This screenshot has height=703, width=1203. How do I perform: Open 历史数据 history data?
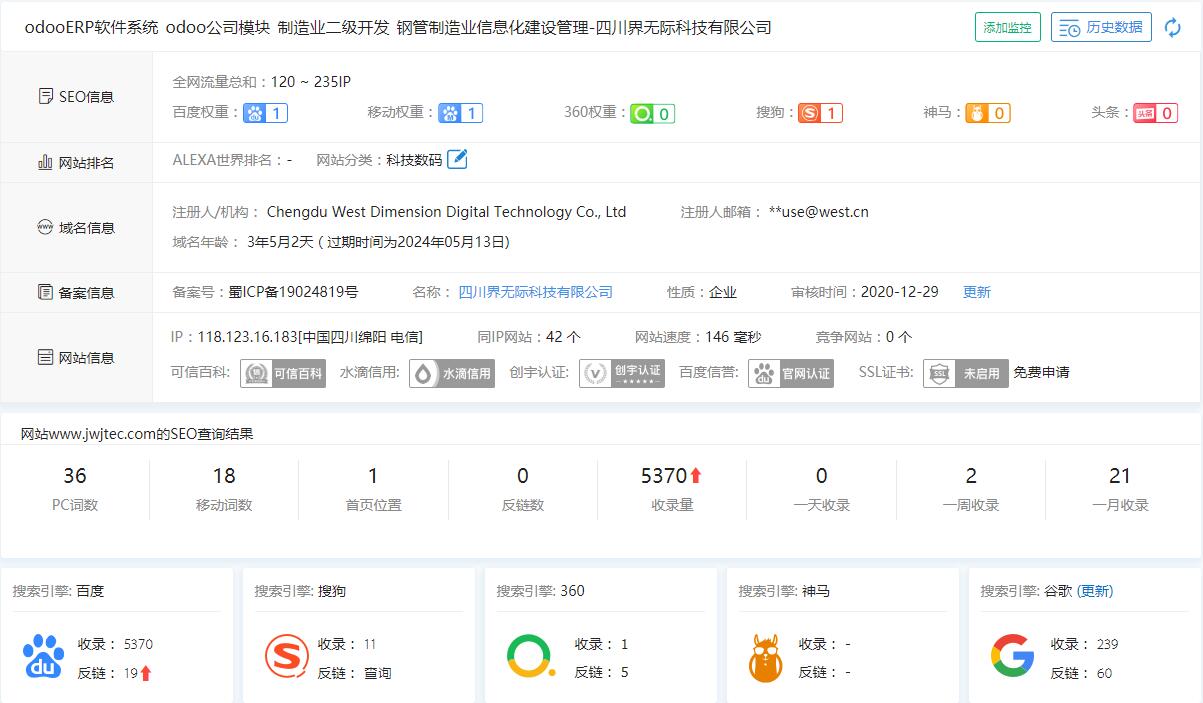tap(1101, 28)
